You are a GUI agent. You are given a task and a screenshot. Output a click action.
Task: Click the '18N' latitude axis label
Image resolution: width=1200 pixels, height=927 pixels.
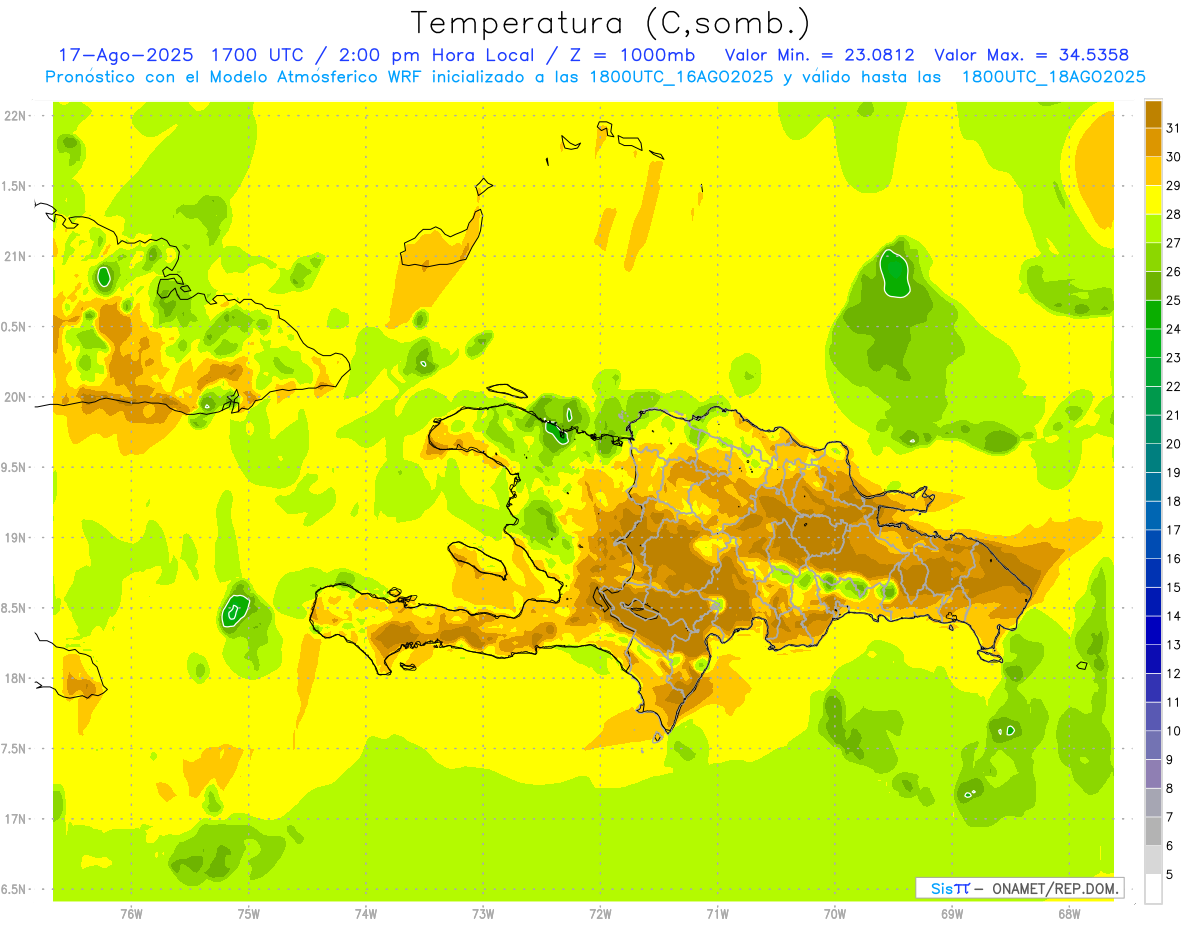(x=16, y=678)
